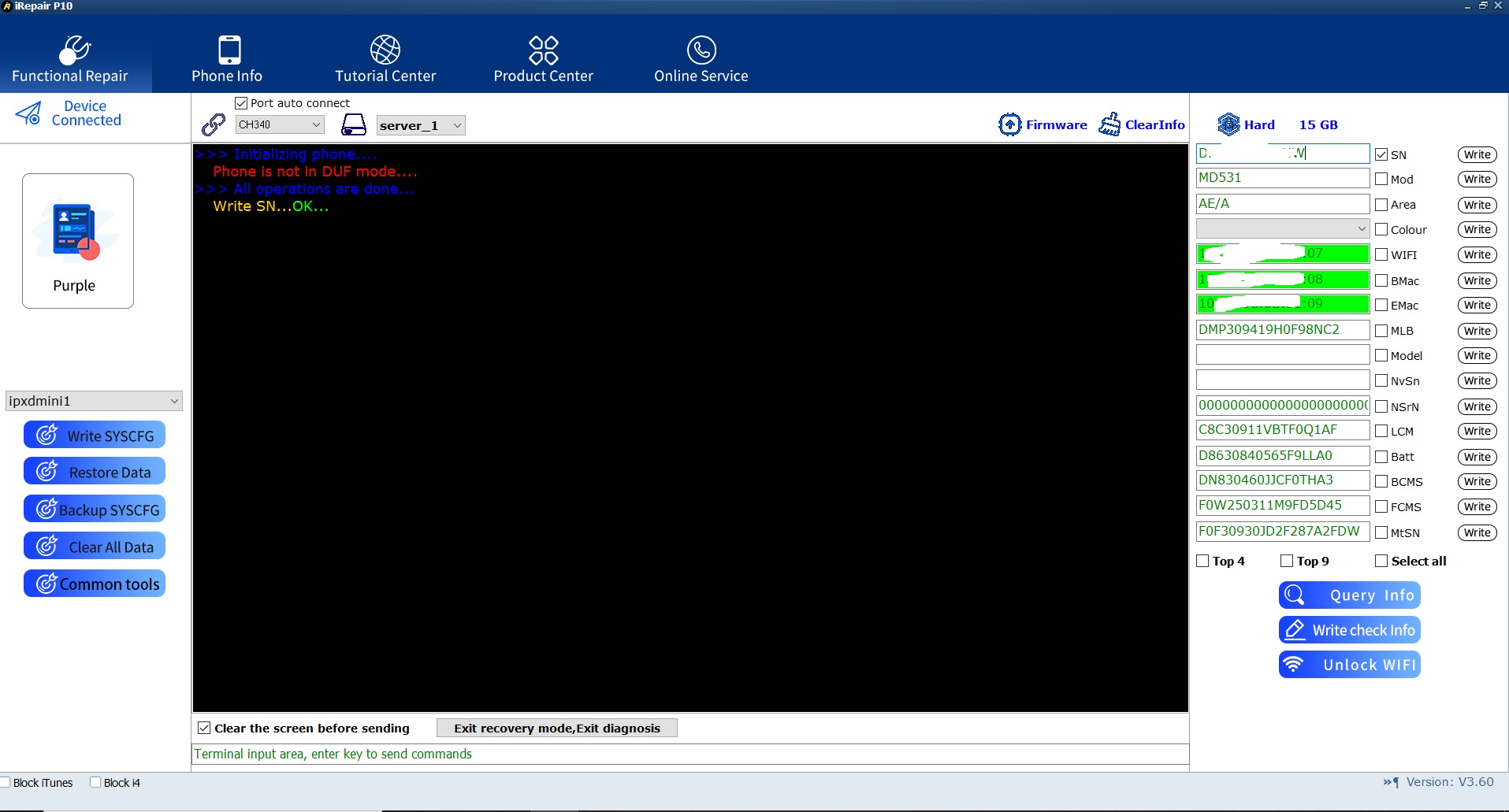Check the Top 9 checkbox
The height and width of the screenshot is (812, 1509).
1287,561
